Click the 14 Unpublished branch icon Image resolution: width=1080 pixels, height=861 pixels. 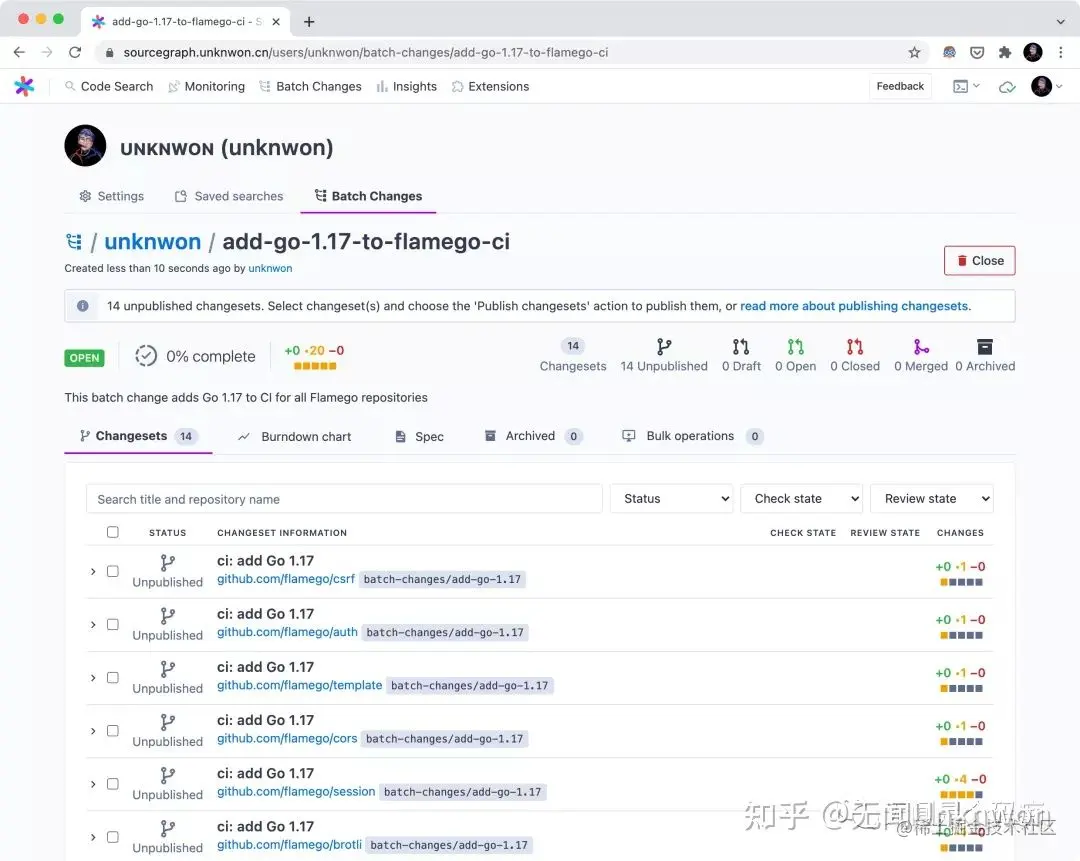pyautogui.click(x=664, y=346)
